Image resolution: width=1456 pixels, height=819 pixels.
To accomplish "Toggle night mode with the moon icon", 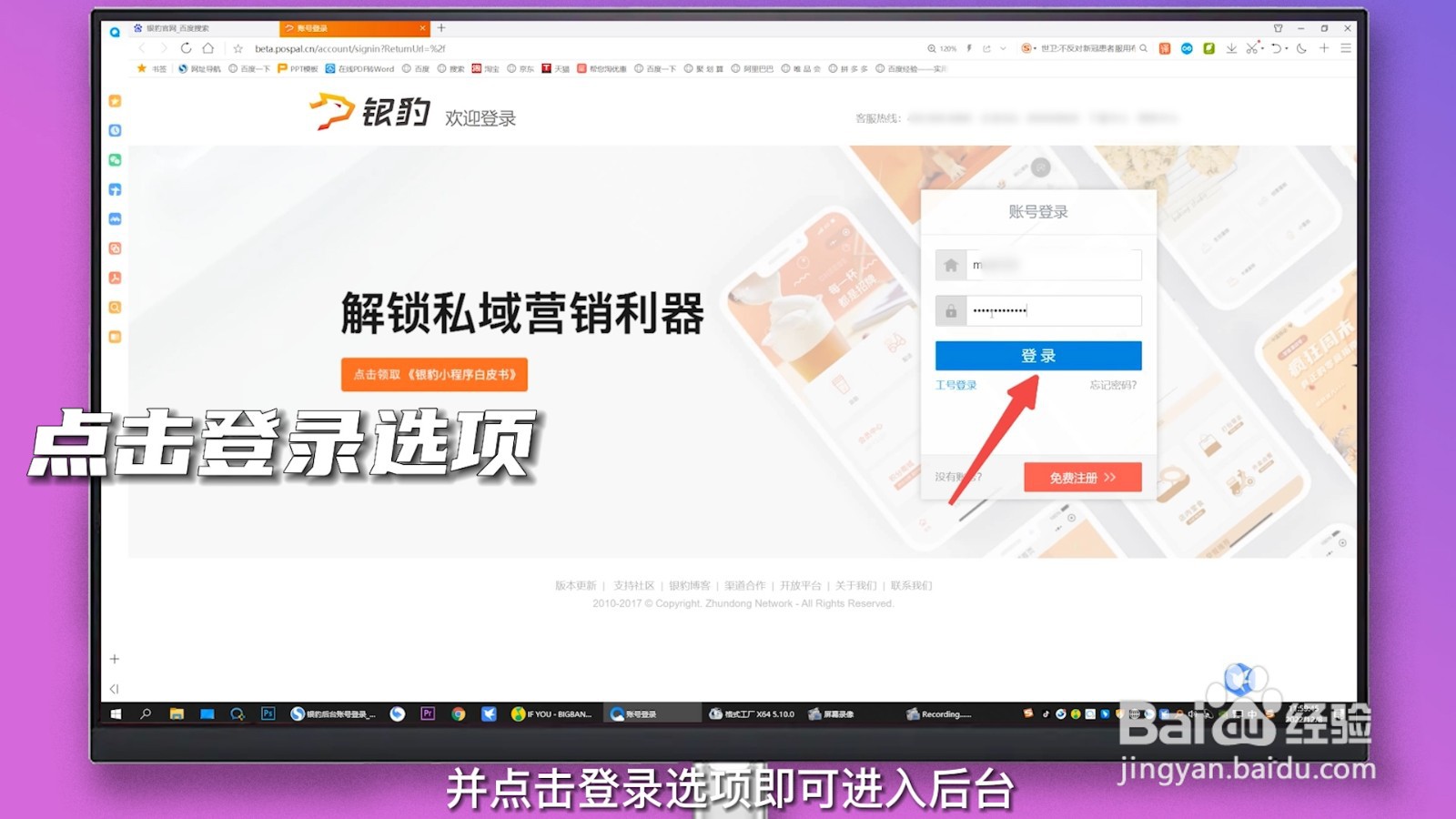I will 1301,48.
